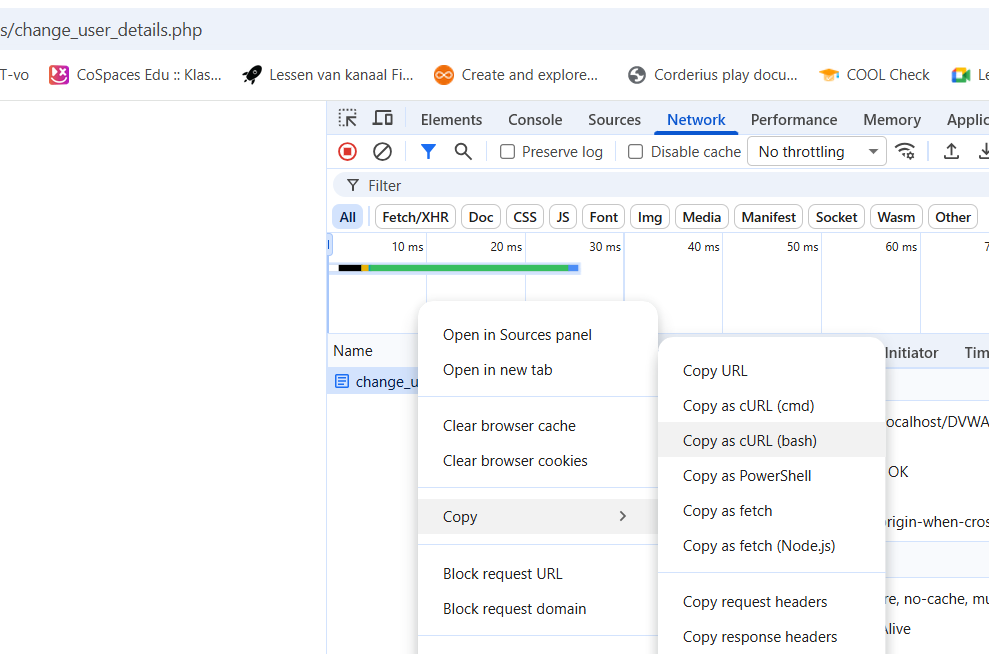Open the COOL Check bookmark
The image size is (989, 654).
point(875,75)
